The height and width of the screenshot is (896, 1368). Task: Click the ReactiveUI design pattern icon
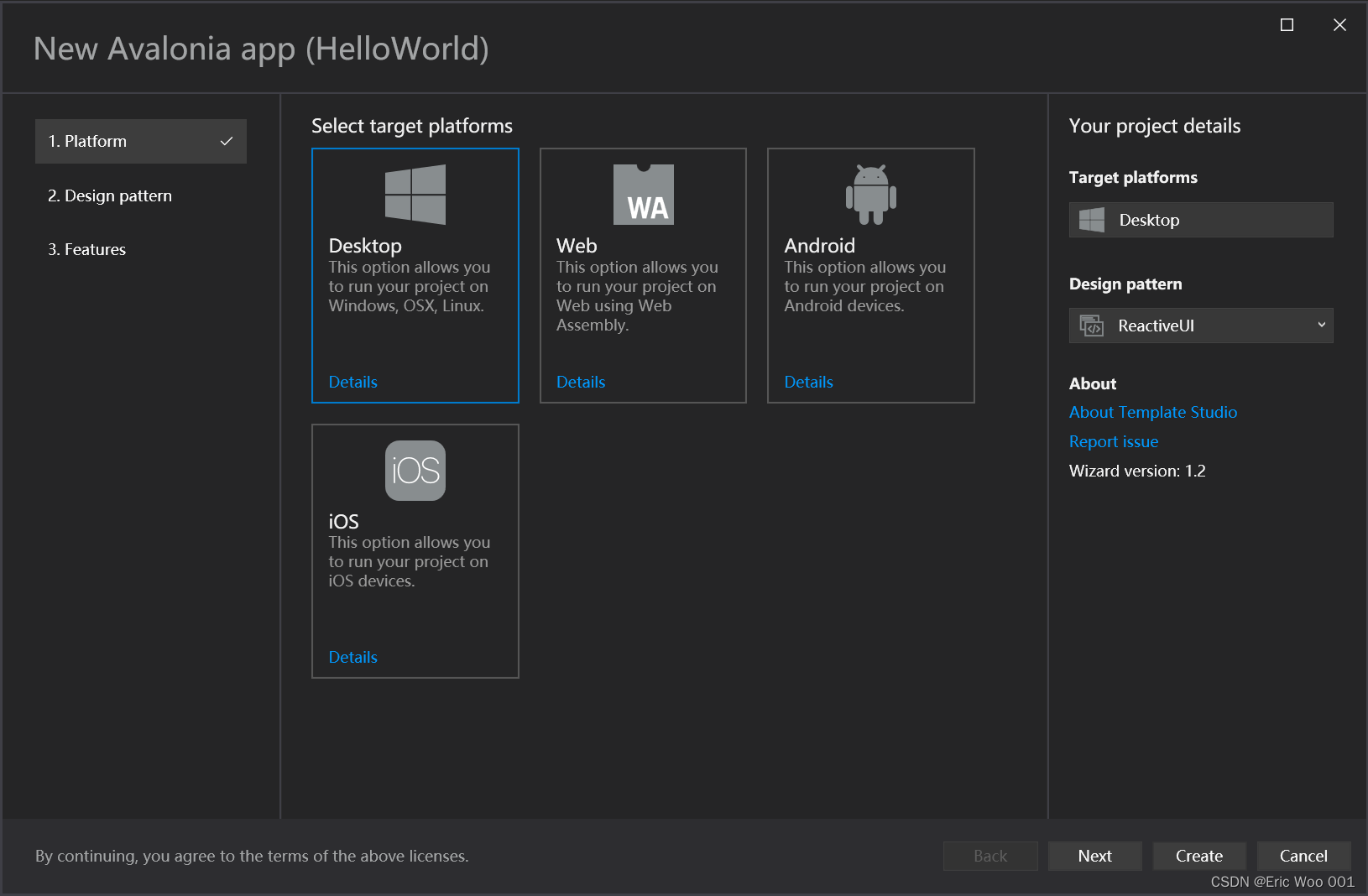point(1091,326)
